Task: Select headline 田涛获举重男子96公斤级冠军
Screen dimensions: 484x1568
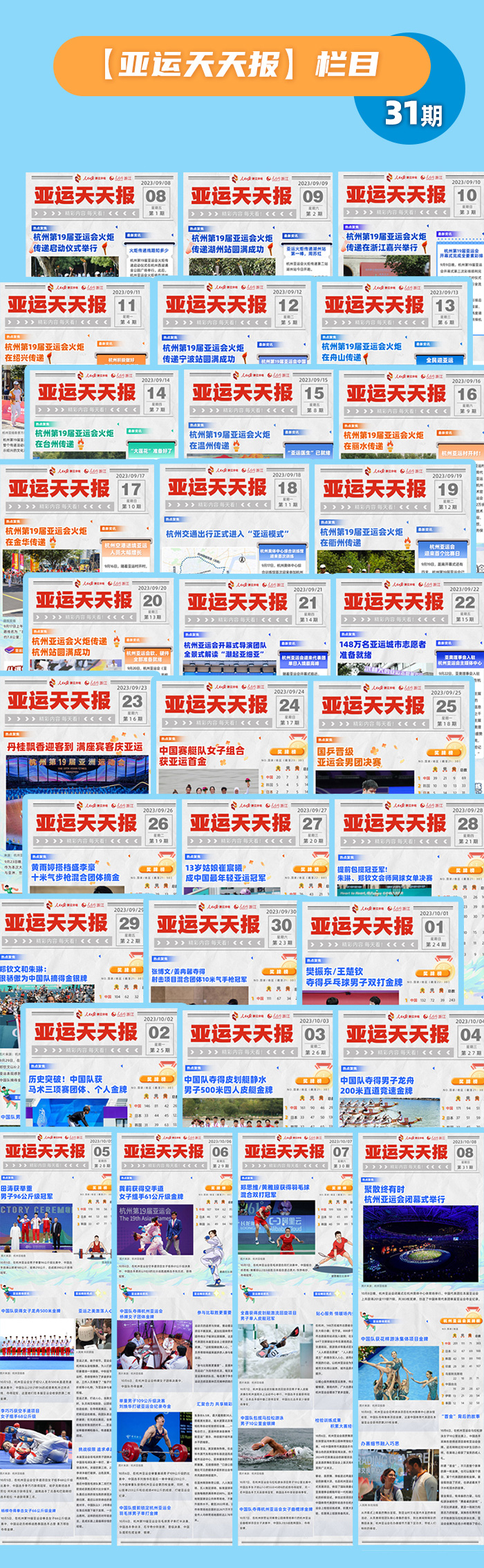Action: coord(27,1192)
